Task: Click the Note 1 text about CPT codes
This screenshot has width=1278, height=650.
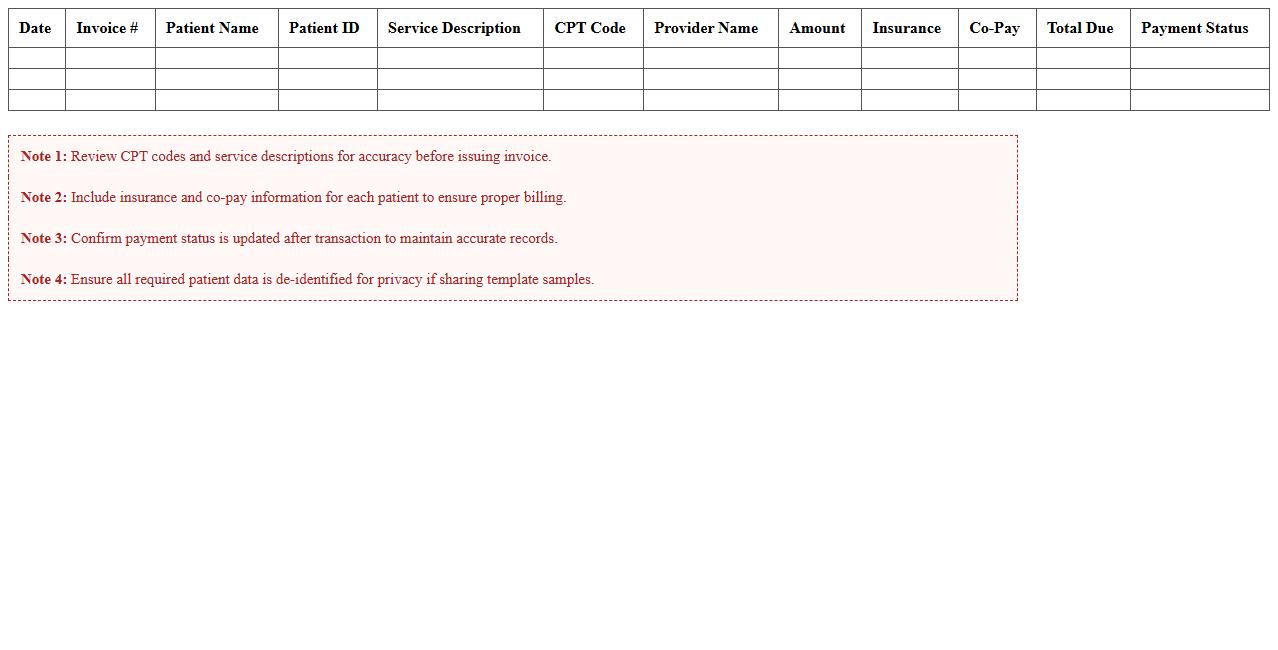Action: coord(285,156)
